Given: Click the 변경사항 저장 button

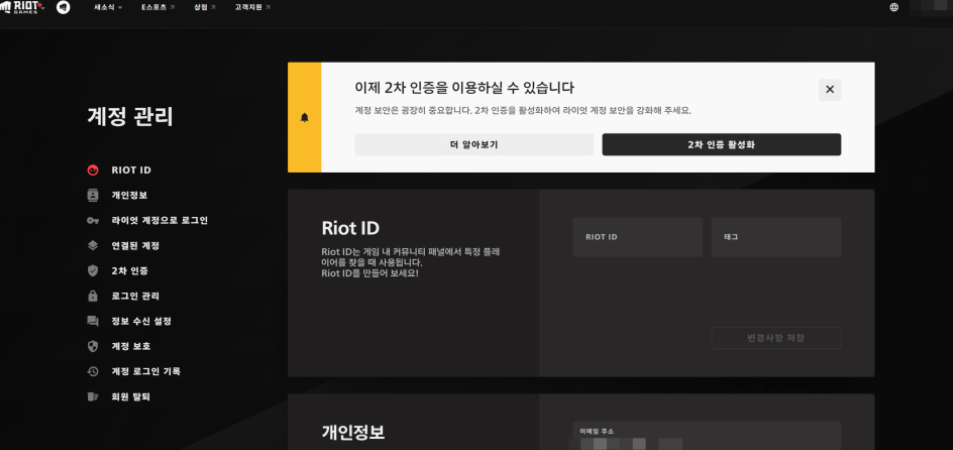Looking at the screenshot, I should (x=776, y=338).
